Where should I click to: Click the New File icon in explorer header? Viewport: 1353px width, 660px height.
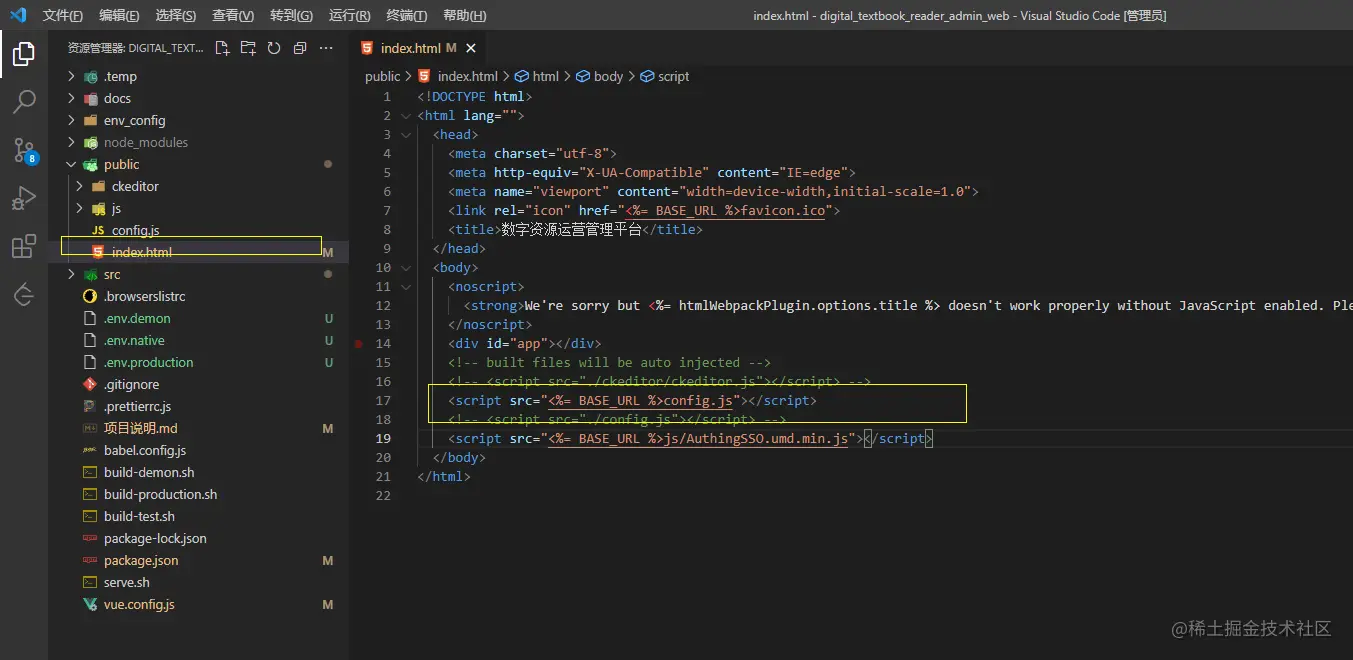pyautogui.click(x=222, y=48)
